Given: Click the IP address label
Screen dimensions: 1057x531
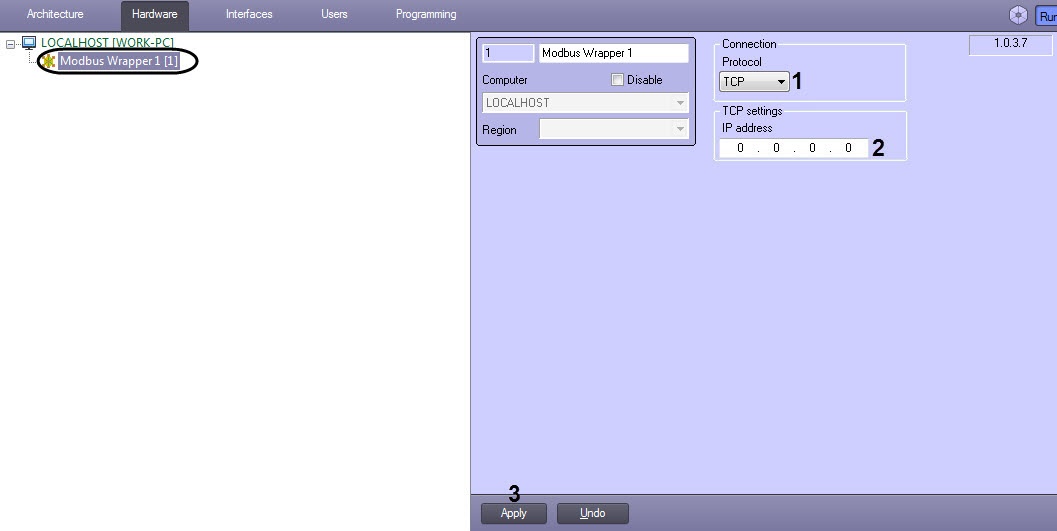Looking at the screenshot, I should point(747,127).
